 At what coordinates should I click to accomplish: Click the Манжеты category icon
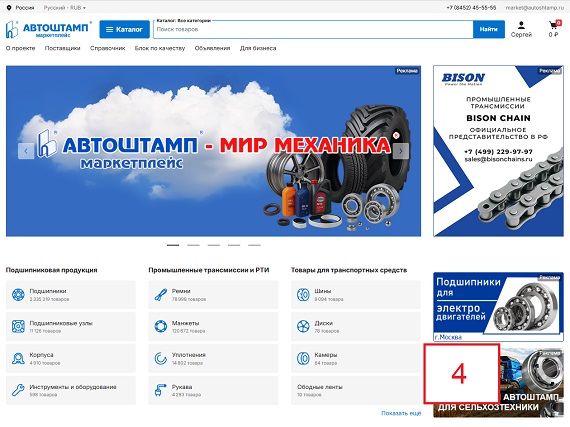pyautogui.click(x=160, y=326)
